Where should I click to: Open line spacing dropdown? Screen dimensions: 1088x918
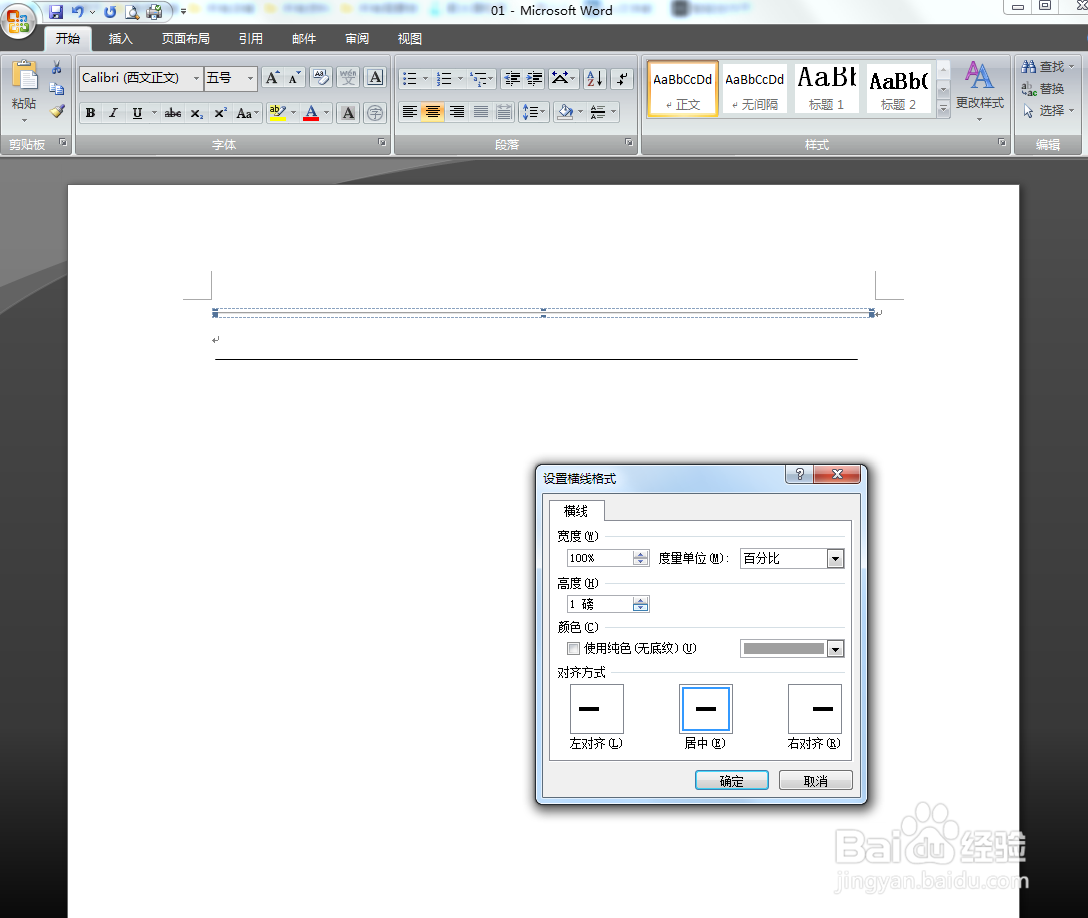click(x=533, y=112)
